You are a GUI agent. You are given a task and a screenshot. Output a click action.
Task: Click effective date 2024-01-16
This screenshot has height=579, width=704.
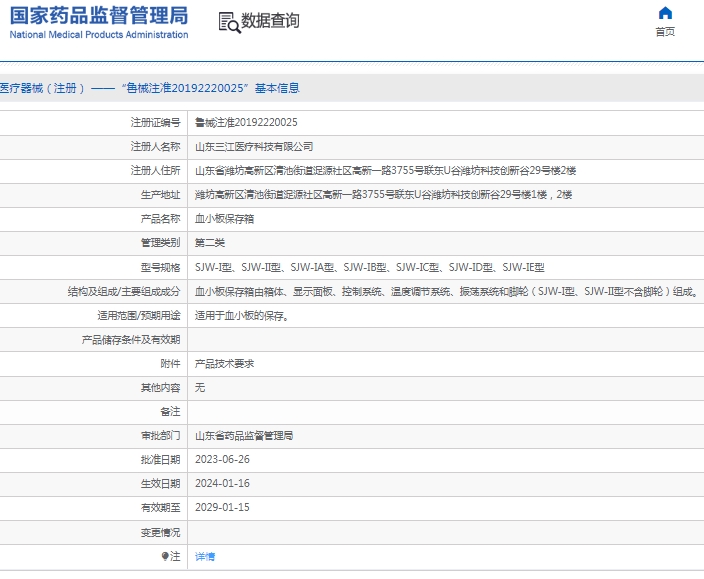pyautogui.click(x=222, y=483)
